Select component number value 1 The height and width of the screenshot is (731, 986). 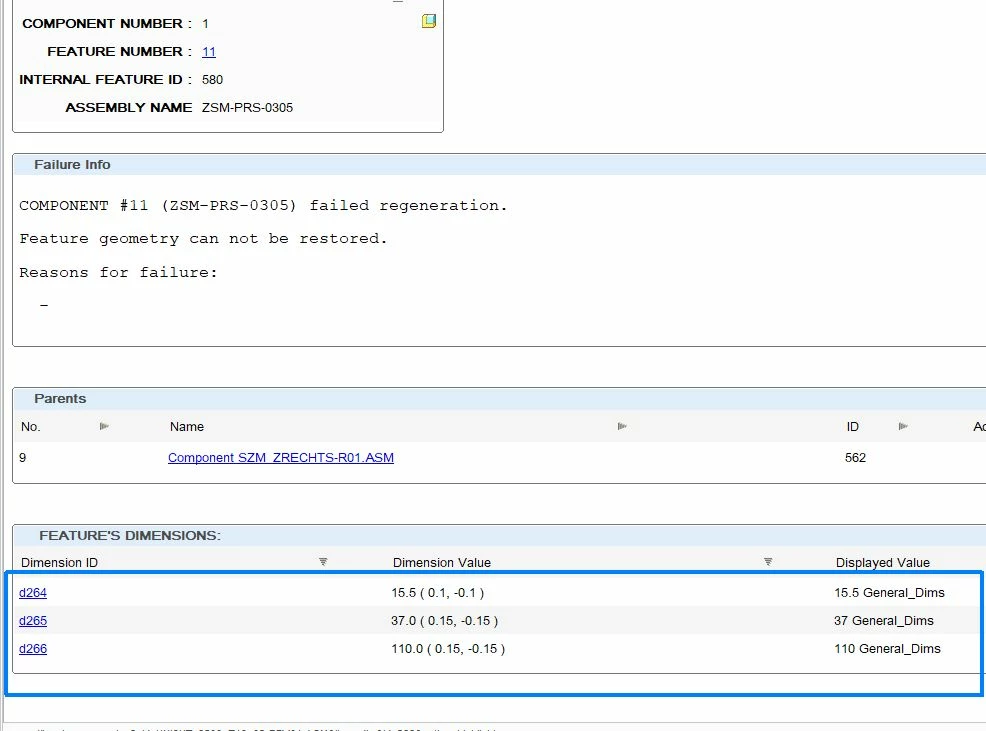click(206, 24)
